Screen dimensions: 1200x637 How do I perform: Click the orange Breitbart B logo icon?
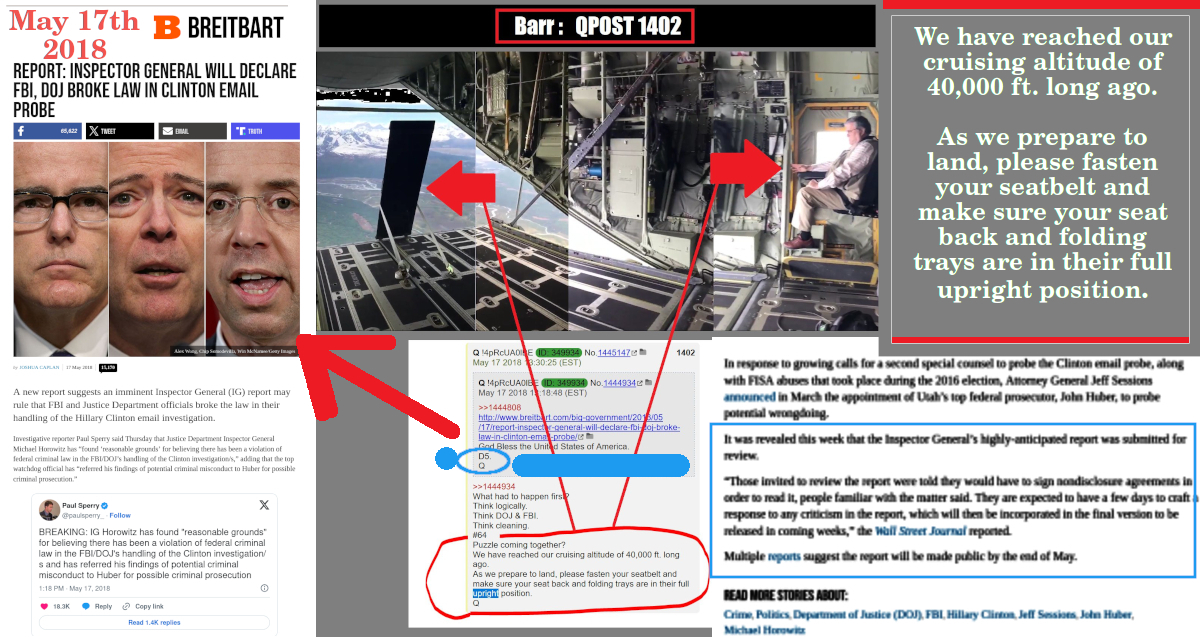pos(167,27)
